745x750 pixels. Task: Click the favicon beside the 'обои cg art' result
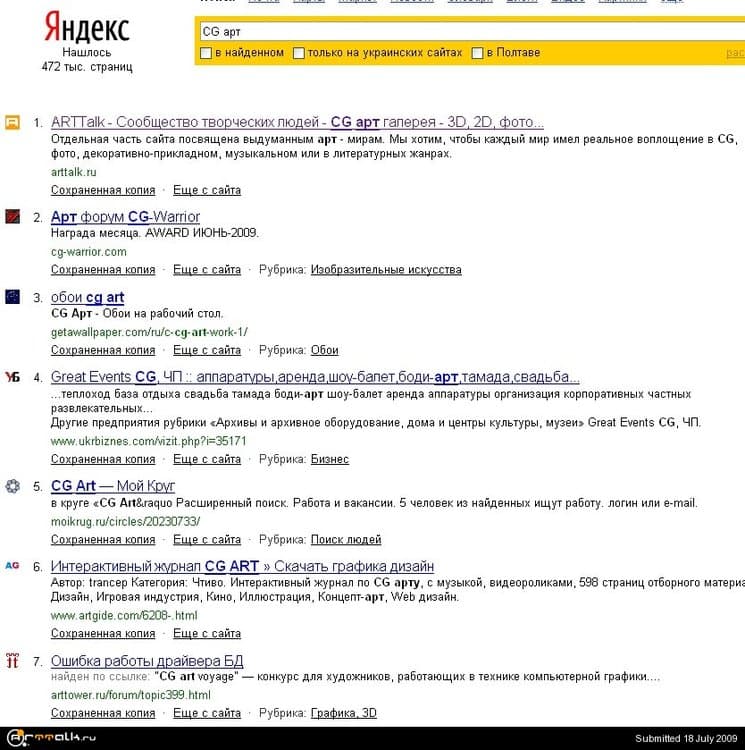pyautogui.click(x=12, y=297)
